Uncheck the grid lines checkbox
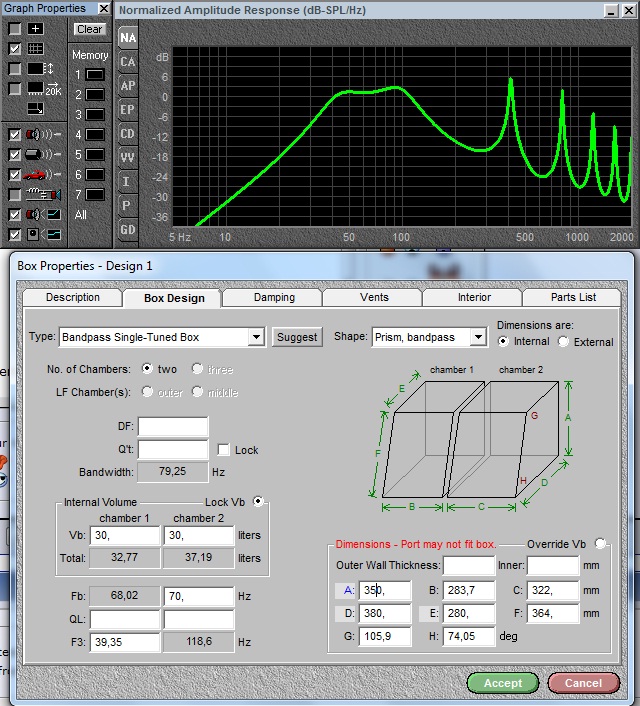Image resolution: width=640 pixels, height=706 pixels. point(15,49)
